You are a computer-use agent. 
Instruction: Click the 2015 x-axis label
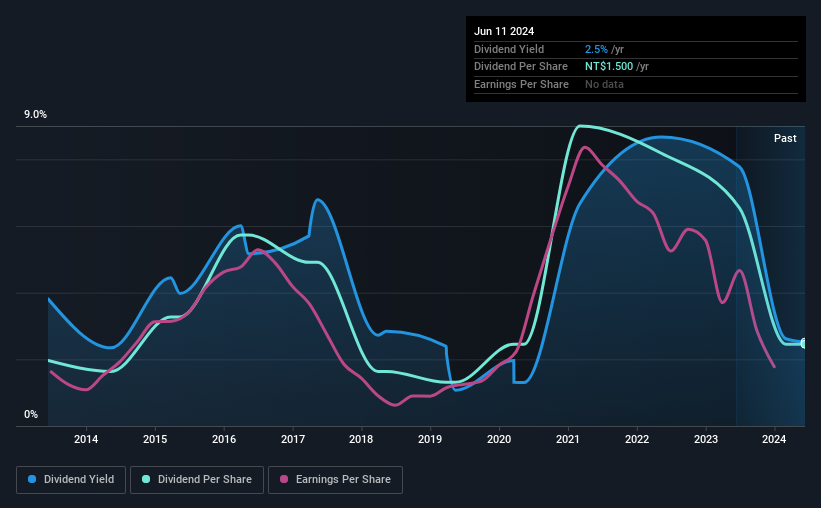tap(155, 439)
